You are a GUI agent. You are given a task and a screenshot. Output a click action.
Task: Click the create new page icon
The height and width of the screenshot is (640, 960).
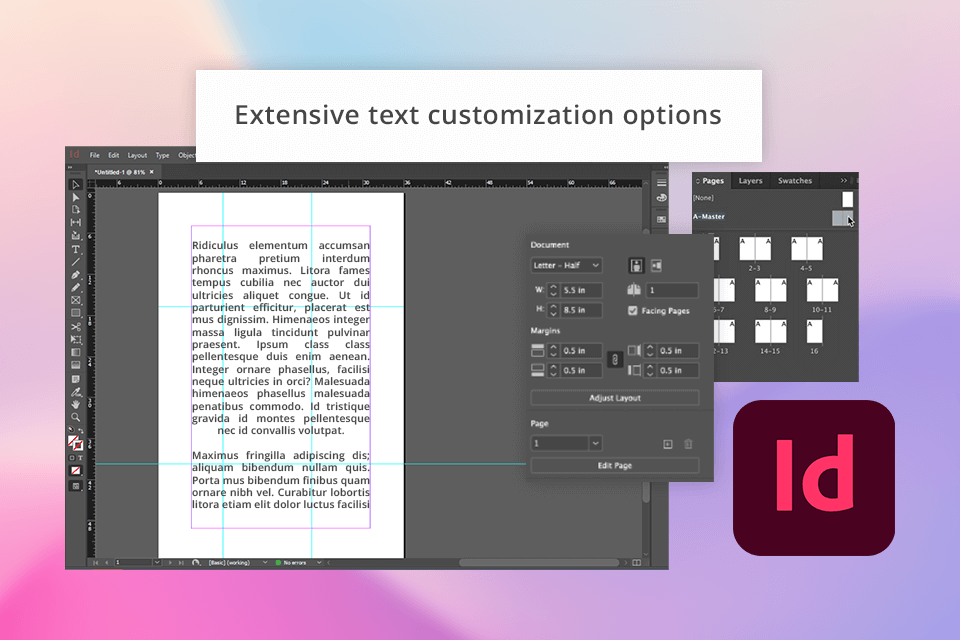tap(668, 444)
